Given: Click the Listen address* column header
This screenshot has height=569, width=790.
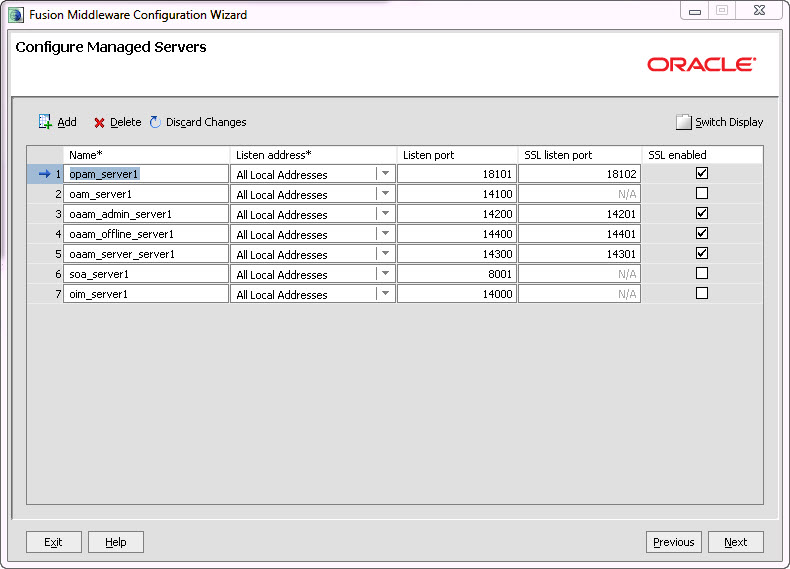Looking at the screenshot, I should [313, 155].
